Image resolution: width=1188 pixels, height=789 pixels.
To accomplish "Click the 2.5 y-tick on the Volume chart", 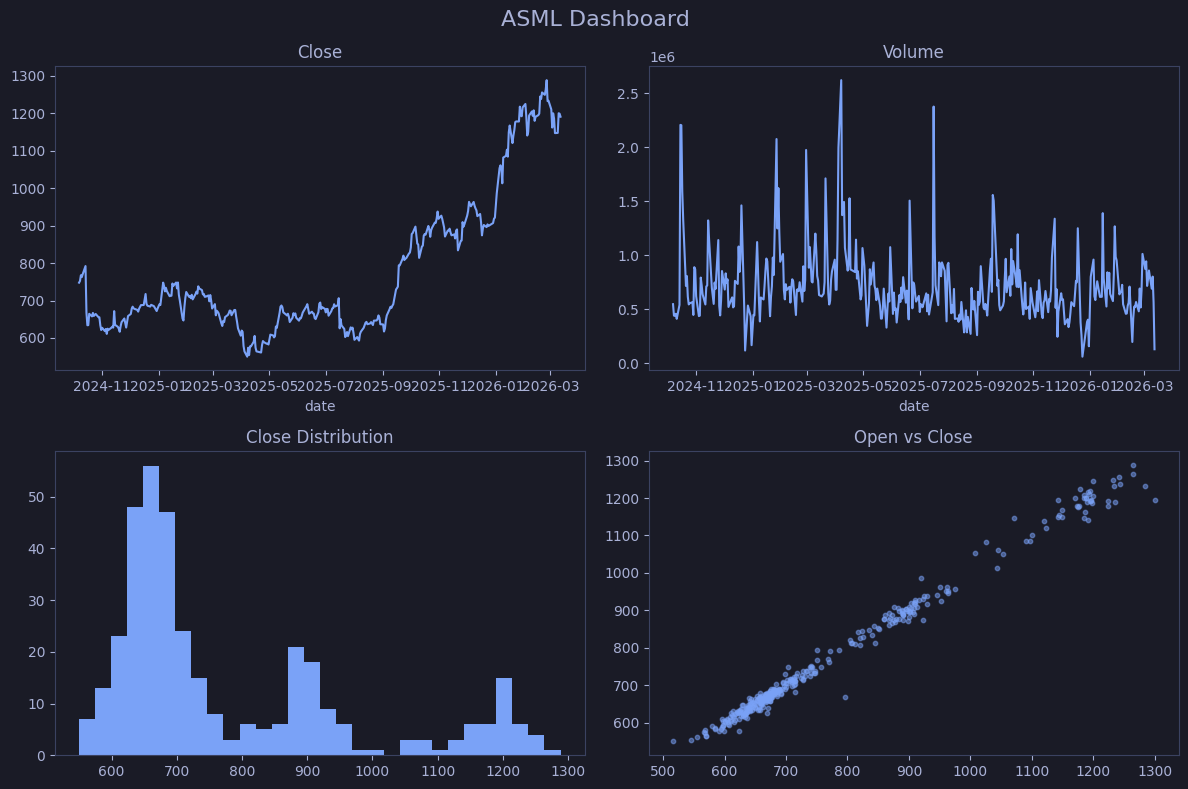I will coord(628,94).
